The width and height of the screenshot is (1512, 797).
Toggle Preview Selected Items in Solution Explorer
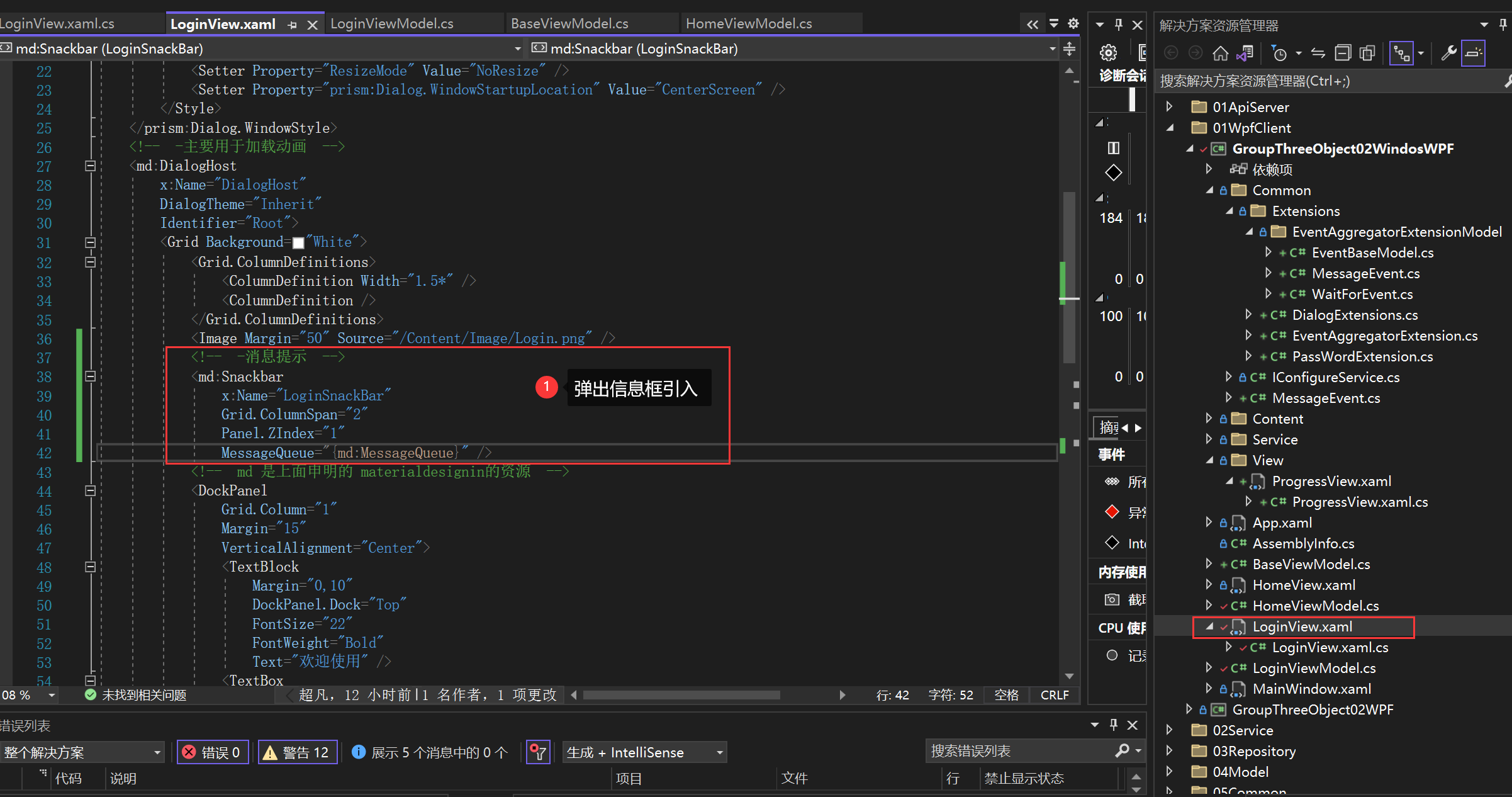[1473, 54]
